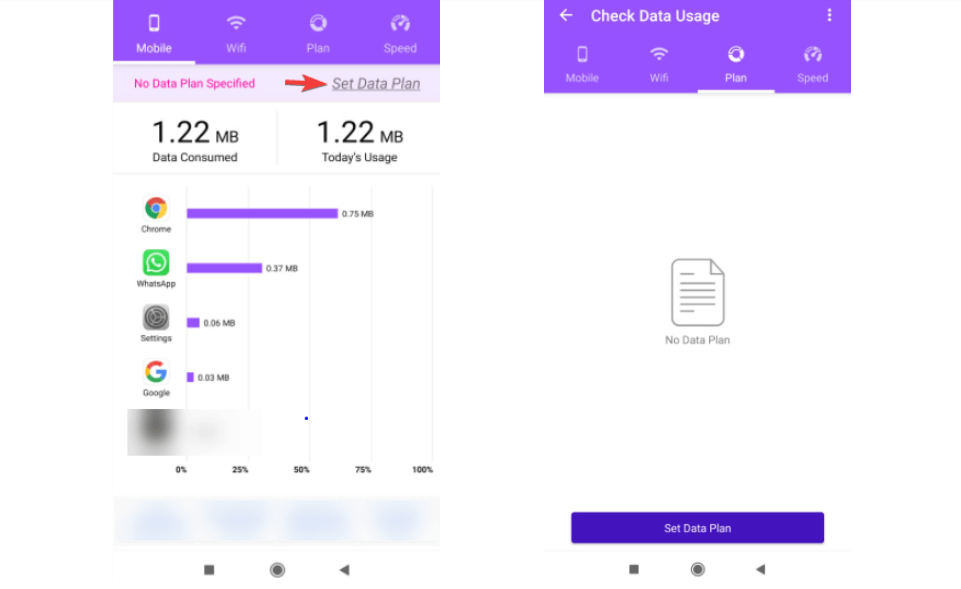Screen dimensions: 961x589
Task: Click the No Data Plan caption text
Action: point(697,340)
